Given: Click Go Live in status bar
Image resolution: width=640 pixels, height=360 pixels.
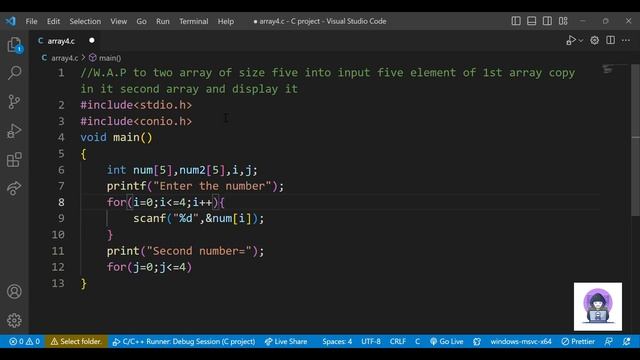Looking at the screenshot, I should coord(447,341).
